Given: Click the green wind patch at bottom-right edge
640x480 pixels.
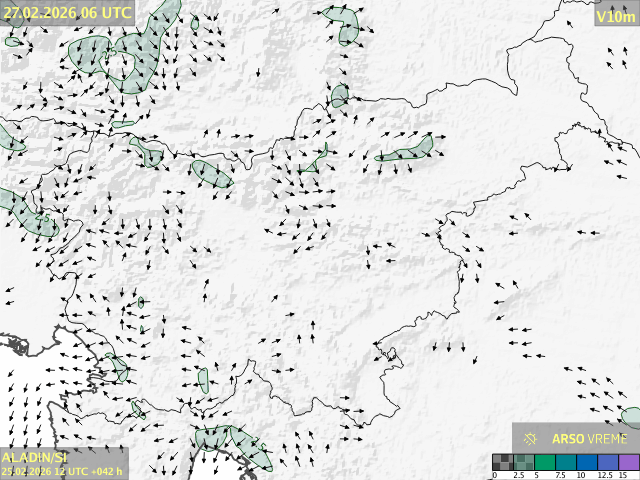Looking at the screenshot, I should point(631,417).
